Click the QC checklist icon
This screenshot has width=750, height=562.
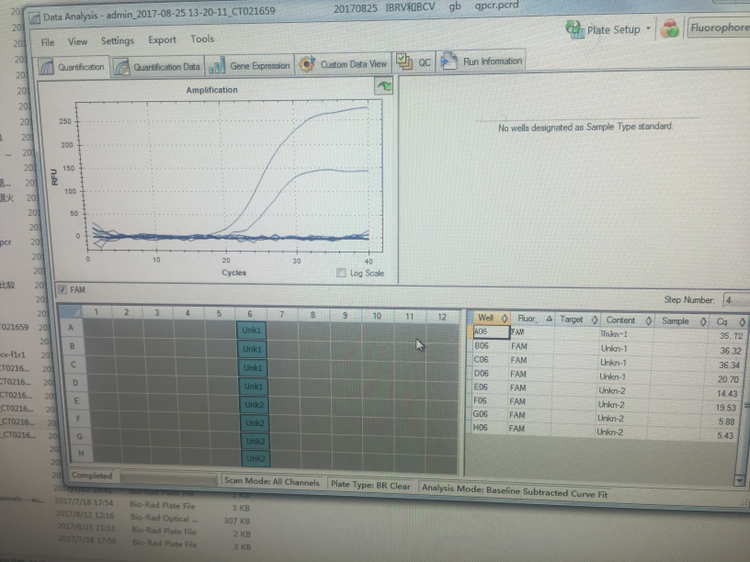405,61
